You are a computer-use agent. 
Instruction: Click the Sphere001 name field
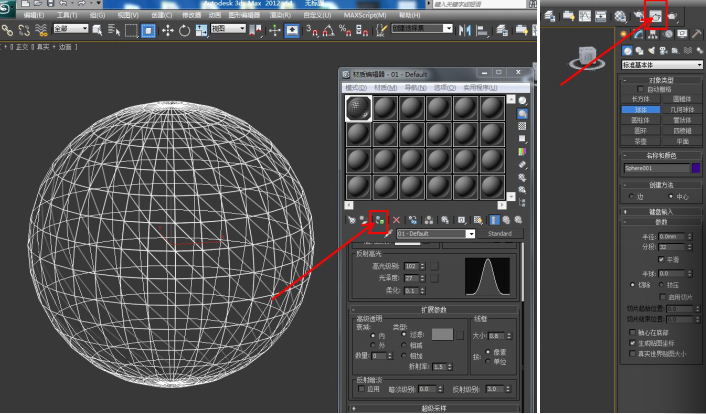tap(656, 168)
